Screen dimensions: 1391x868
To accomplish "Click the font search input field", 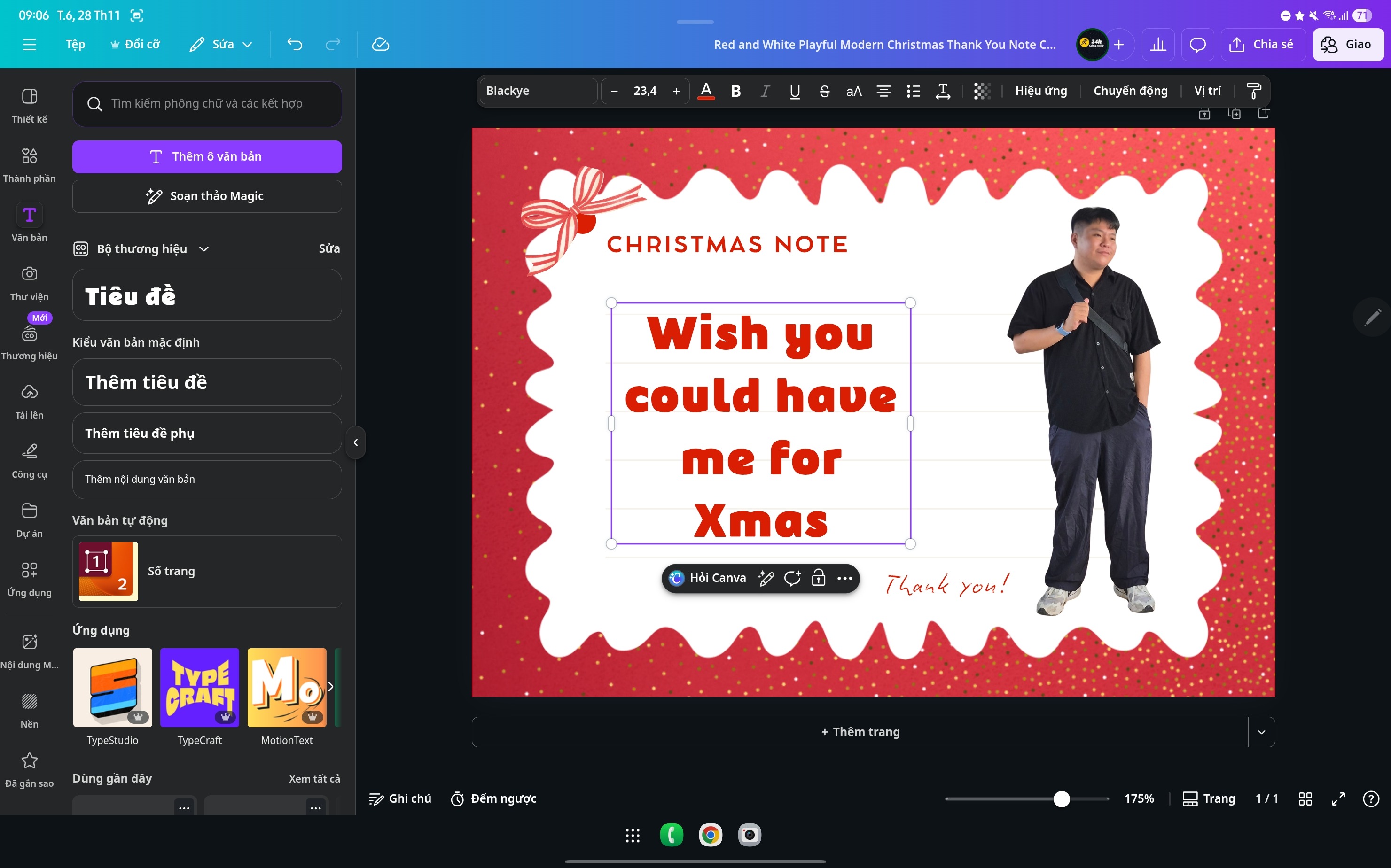I will pyautogui.click(x=207, y=103).
